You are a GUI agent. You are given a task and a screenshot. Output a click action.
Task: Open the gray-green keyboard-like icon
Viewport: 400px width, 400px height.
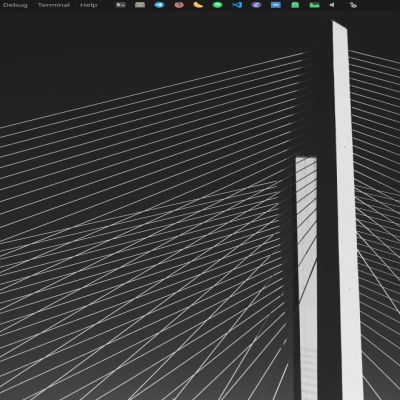pos(140,5)
